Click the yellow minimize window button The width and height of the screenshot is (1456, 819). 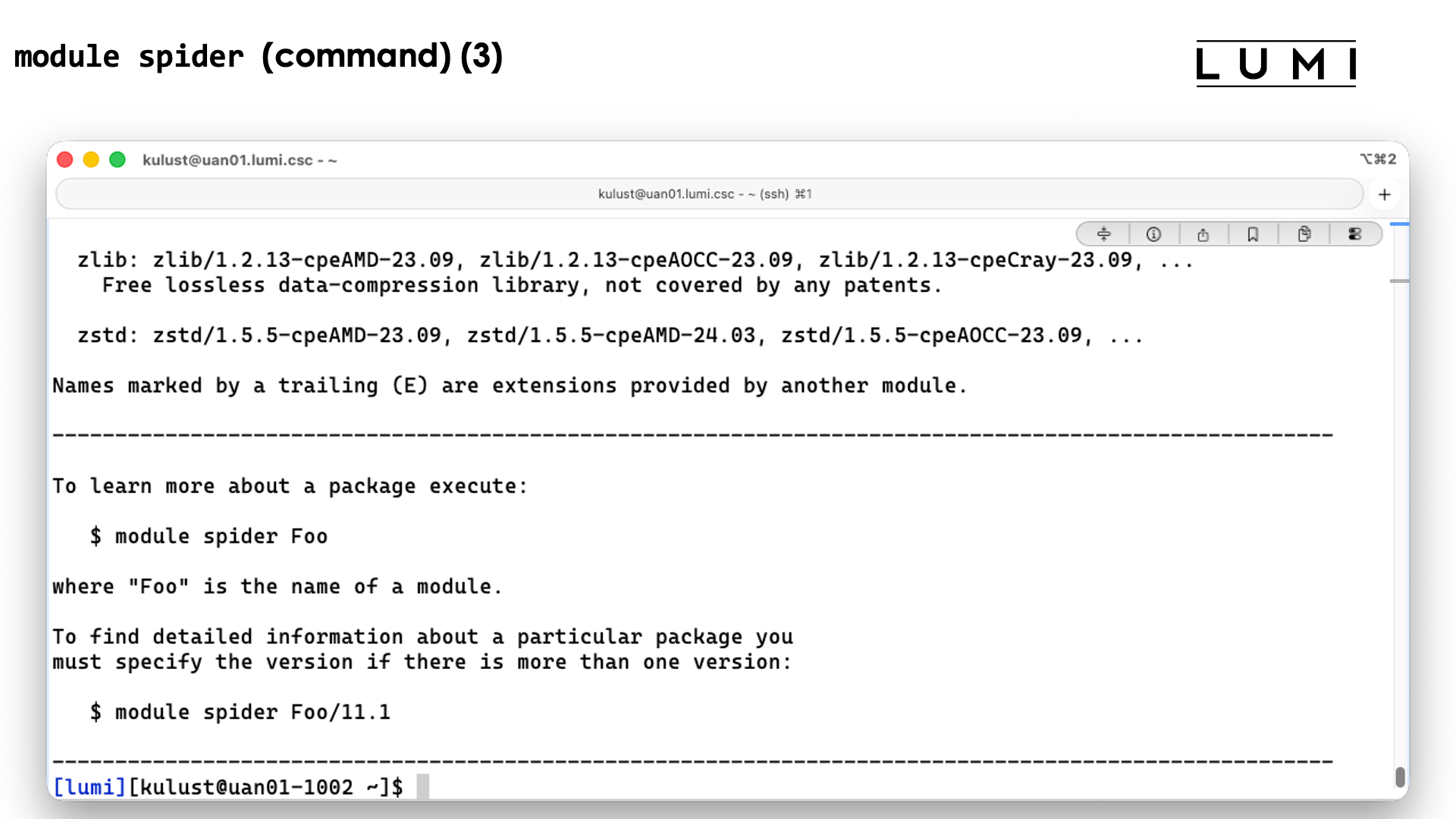click(91, 160)
